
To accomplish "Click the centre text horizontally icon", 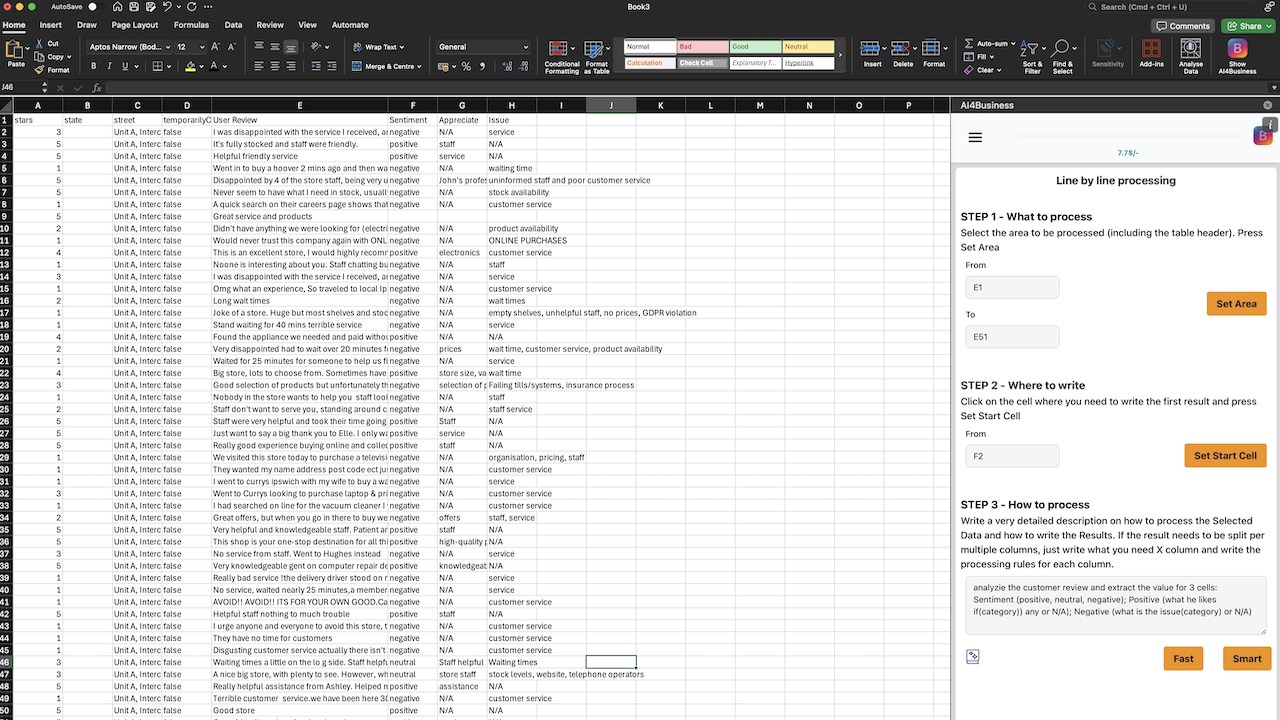I will 275,67.
